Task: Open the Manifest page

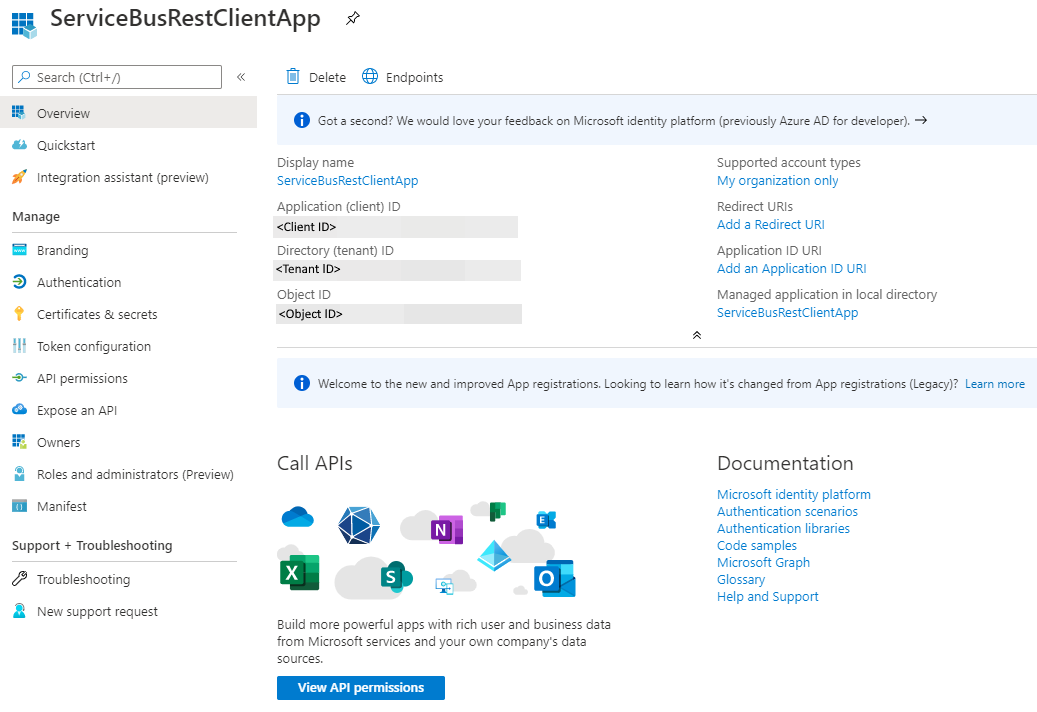Action: (62, 506)
